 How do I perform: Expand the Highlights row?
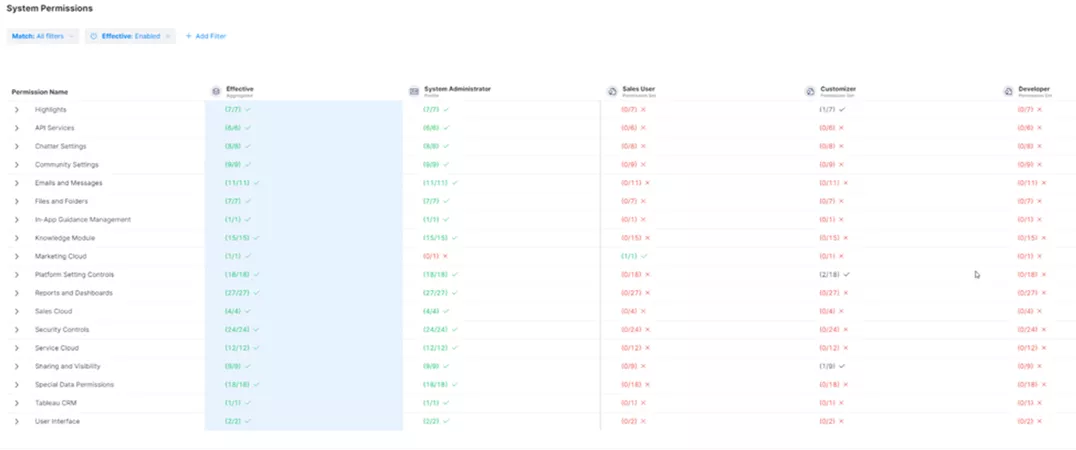tap(16, 110)
